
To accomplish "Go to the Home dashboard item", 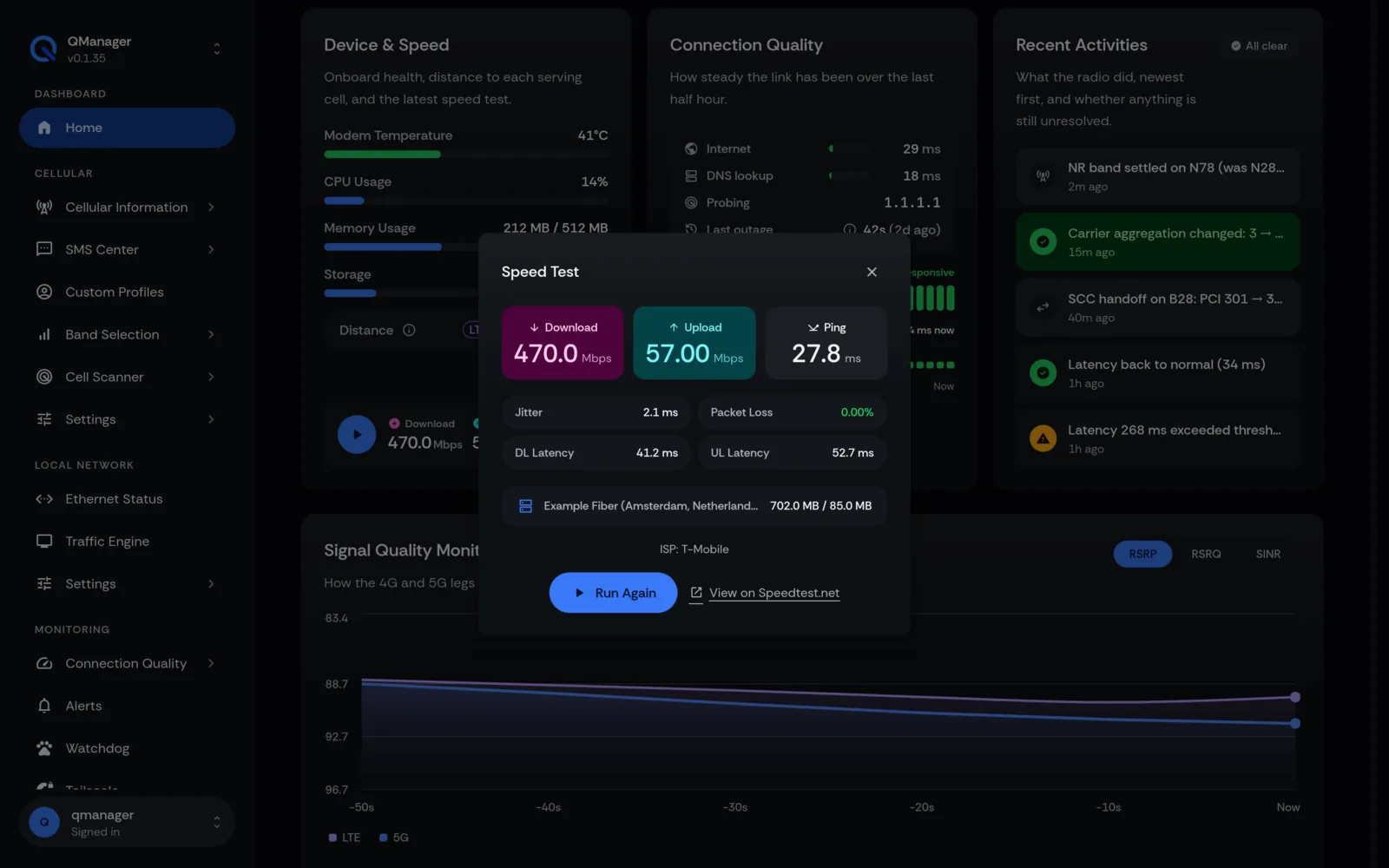I will pos(127,128).
